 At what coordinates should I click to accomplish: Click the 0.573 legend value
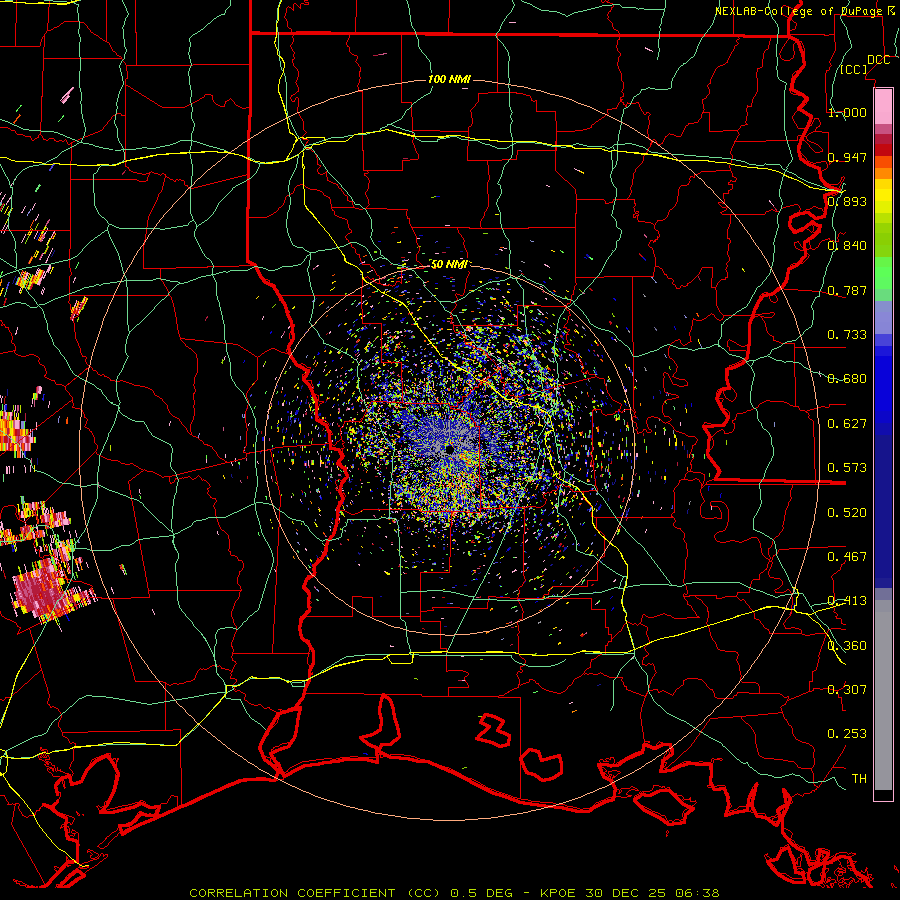[x=847, y=468]
